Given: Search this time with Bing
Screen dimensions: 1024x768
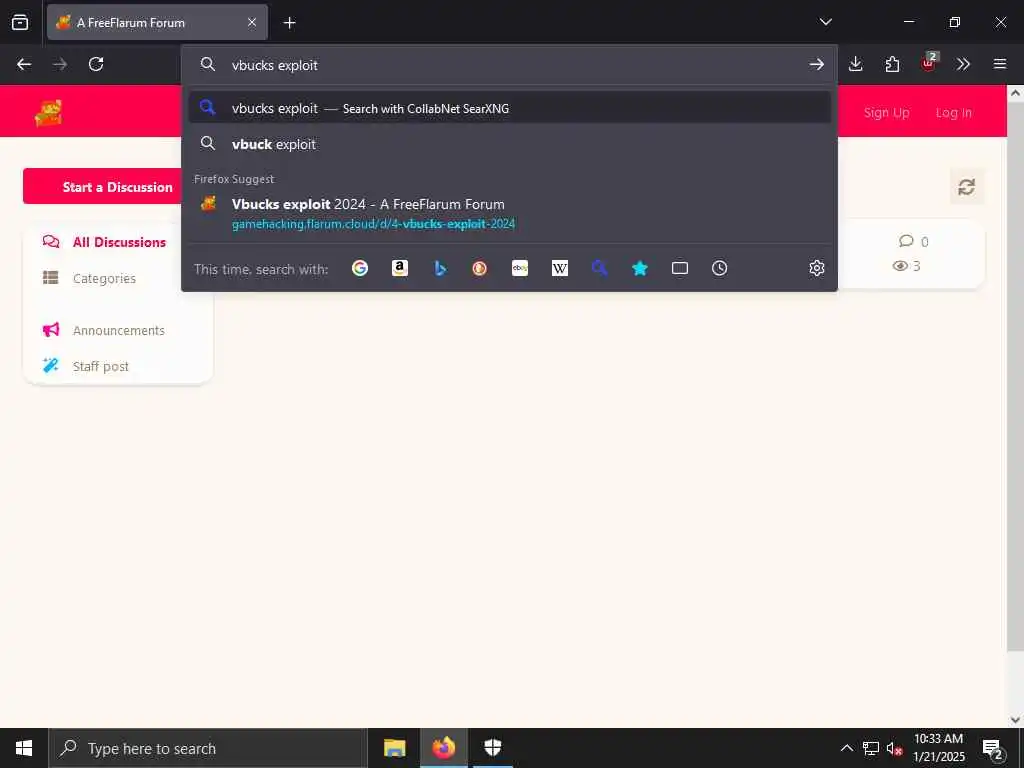Looking at the screenshot, I should coord(440,268).
